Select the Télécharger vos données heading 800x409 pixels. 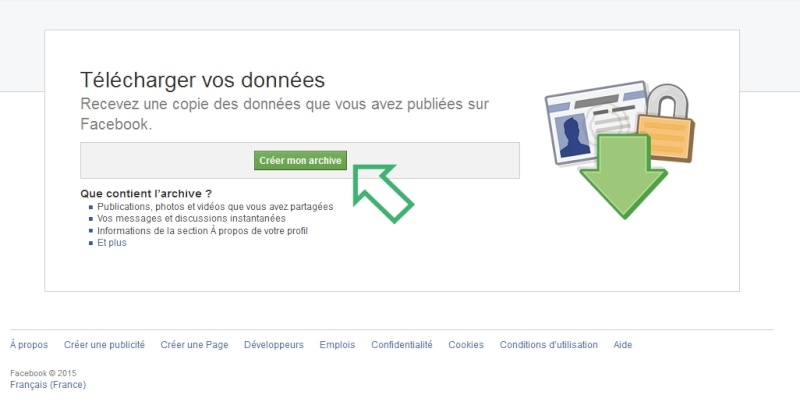pos(203,80)
